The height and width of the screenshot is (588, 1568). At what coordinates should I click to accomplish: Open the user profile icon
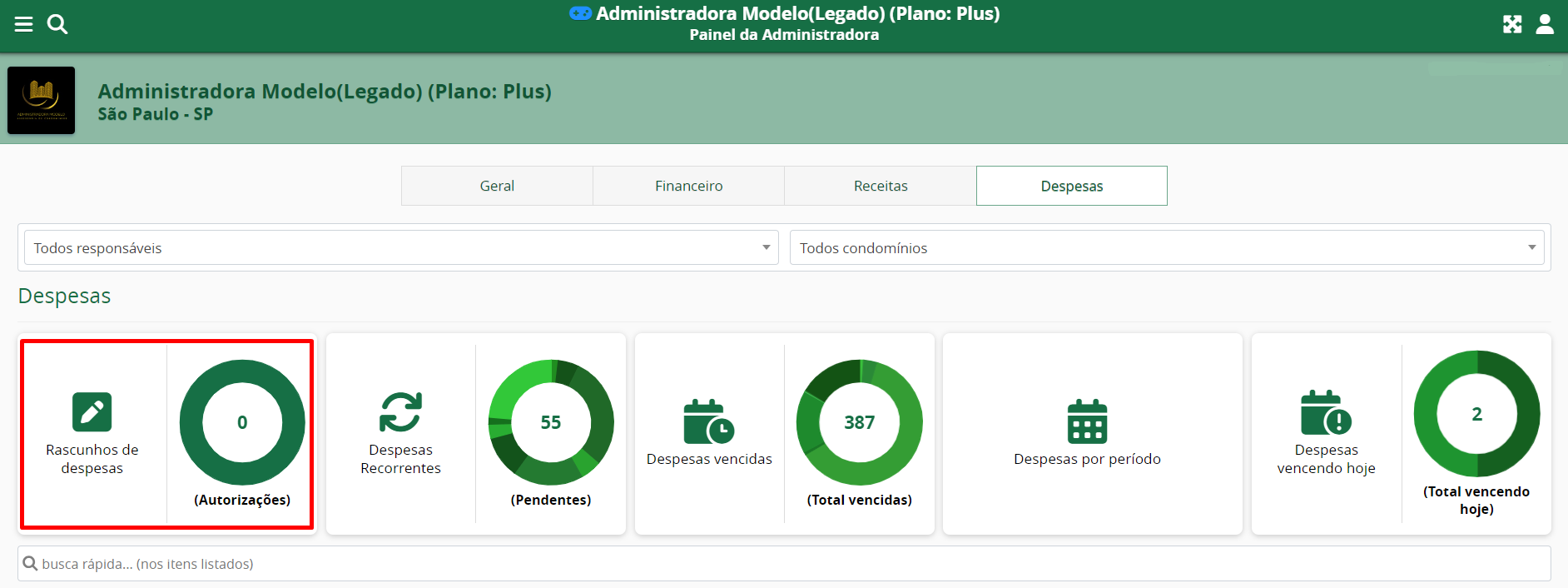pos(1545,24)
